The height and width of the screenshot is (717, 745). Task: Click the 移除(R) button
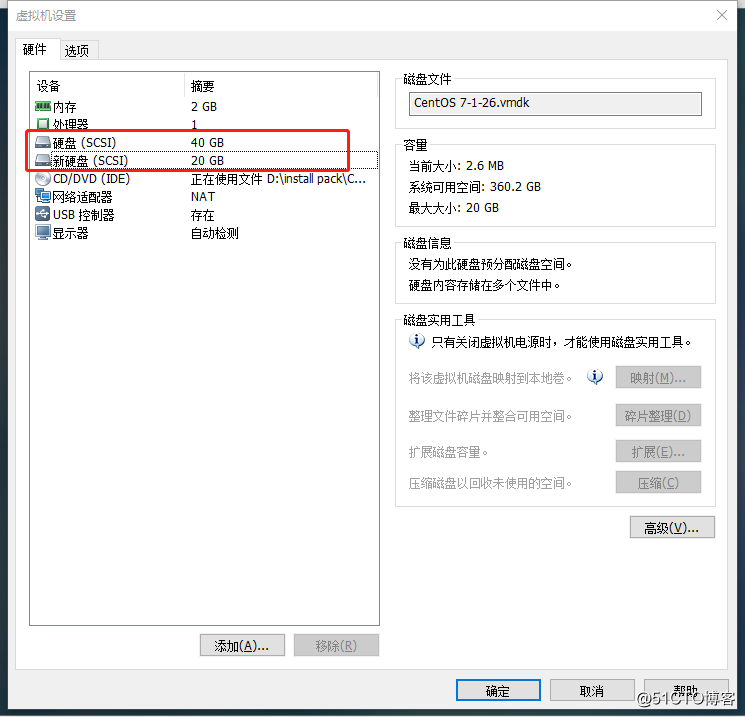(x=336, y=645)
